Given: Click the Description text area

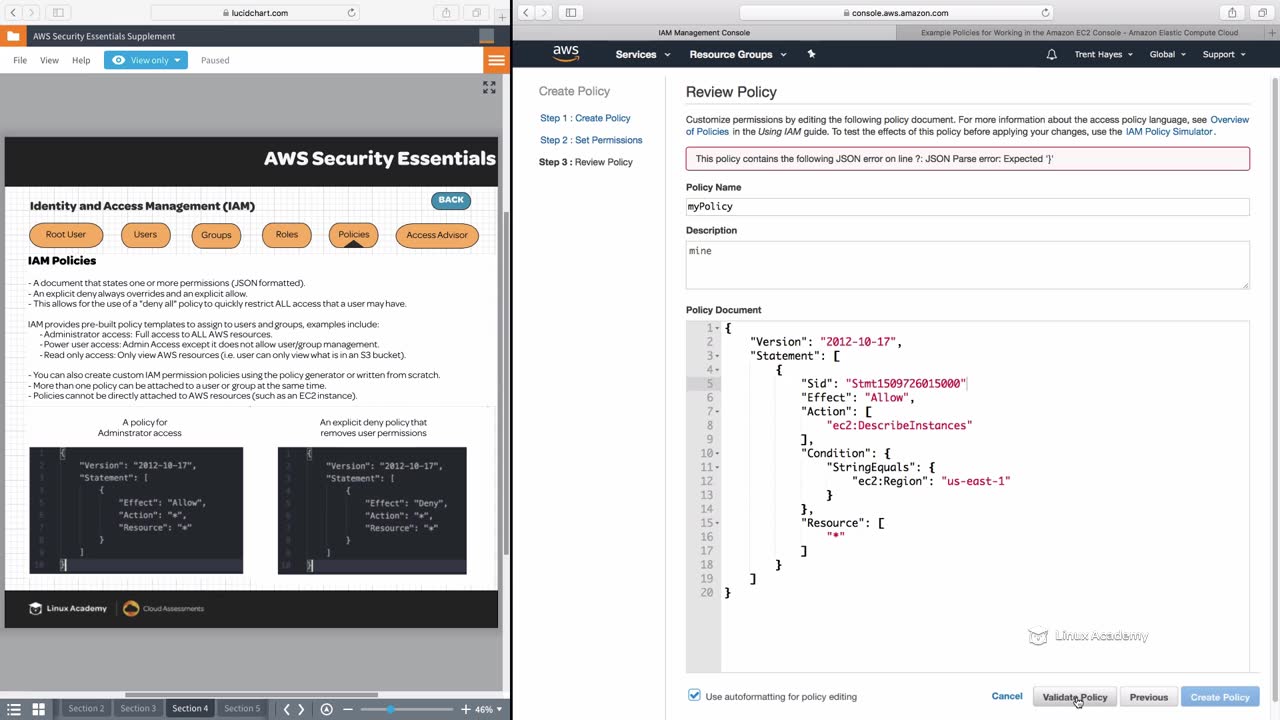Looking at the screenshot, I should (967, 265).
